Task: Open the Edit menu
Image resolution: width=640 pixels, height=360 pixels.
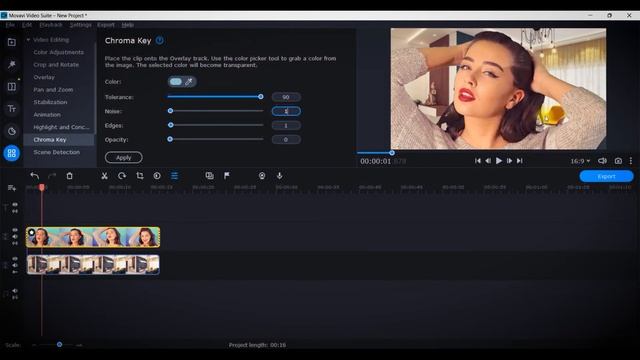Action: click(27, 25)
